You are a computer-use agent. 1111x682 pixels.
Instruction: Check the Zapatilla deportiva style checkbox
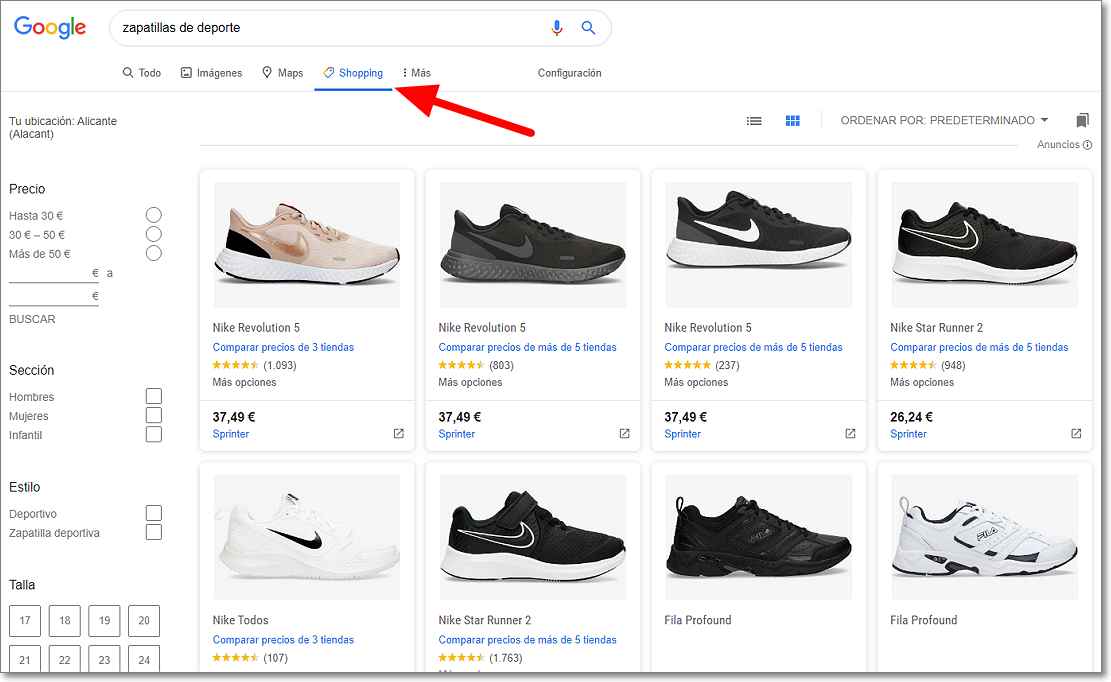(153, 532)
